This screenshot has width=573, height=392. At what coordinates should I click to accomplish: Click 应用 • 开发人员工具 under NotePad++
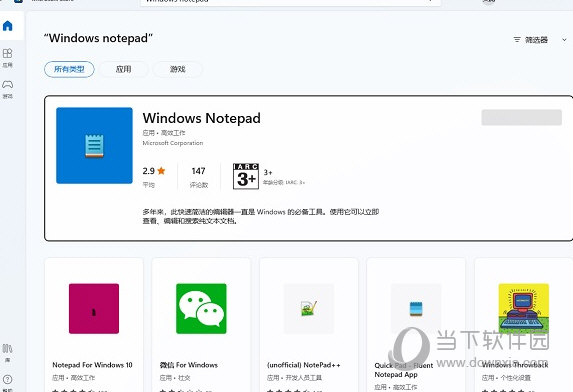pos(295,377)
